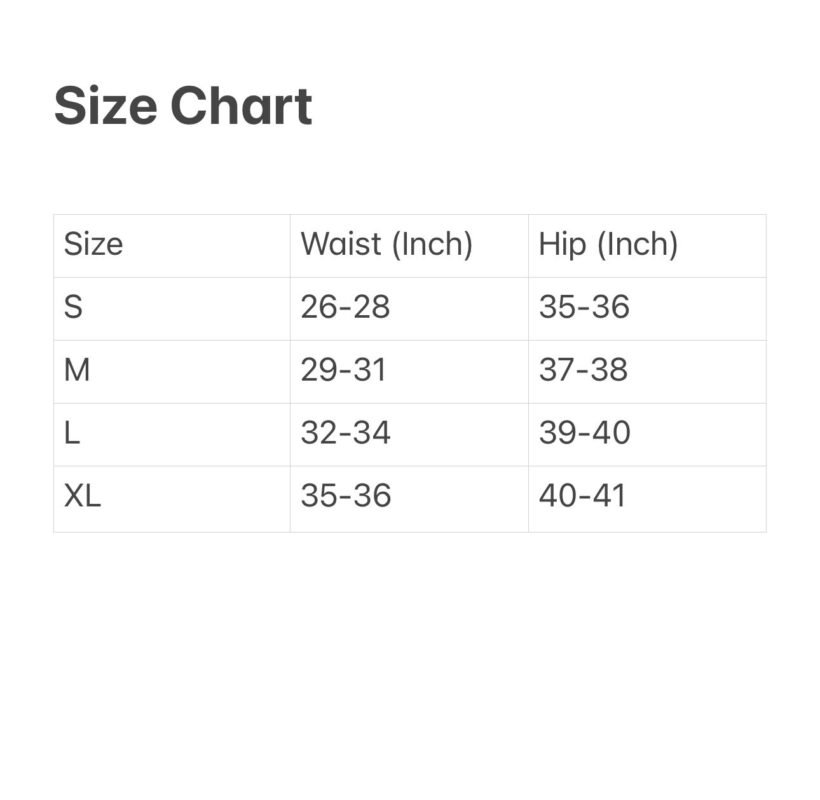
Task: Click the 37-38 hip measurement
Action: point(583,370)
